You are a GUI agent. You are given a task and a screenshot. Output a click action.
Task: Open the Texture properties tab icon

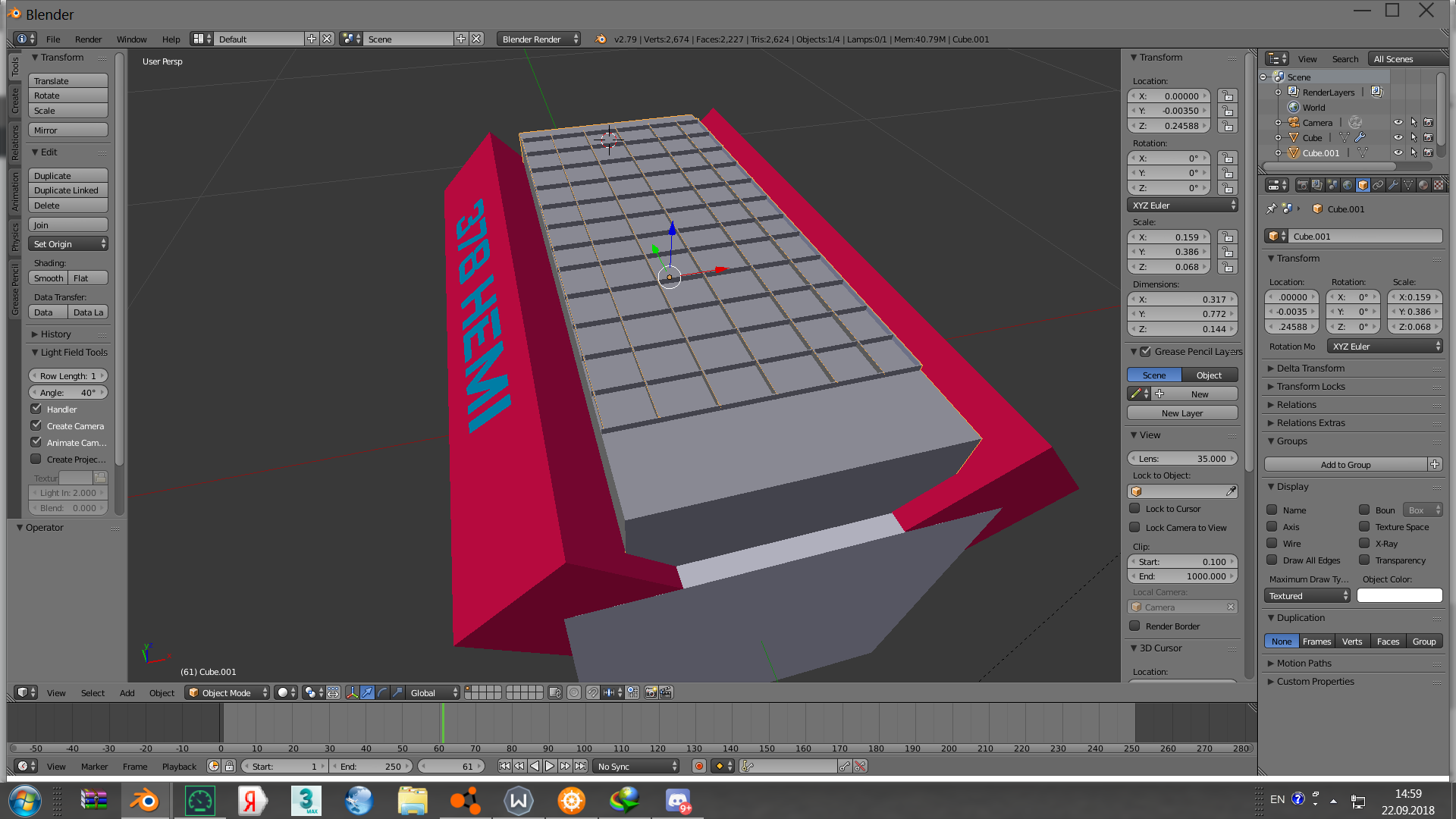(1439, 185)
